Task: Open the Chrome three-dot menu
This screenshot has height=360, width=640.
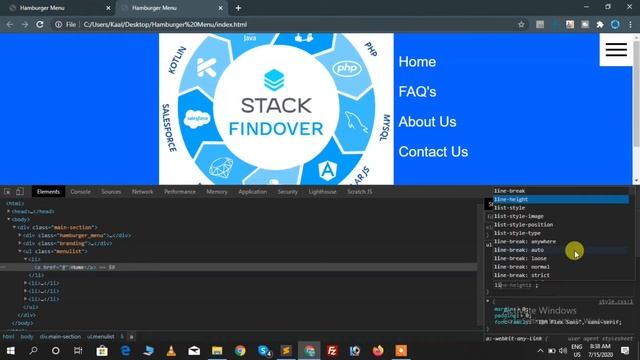Action: click(630, 24)
